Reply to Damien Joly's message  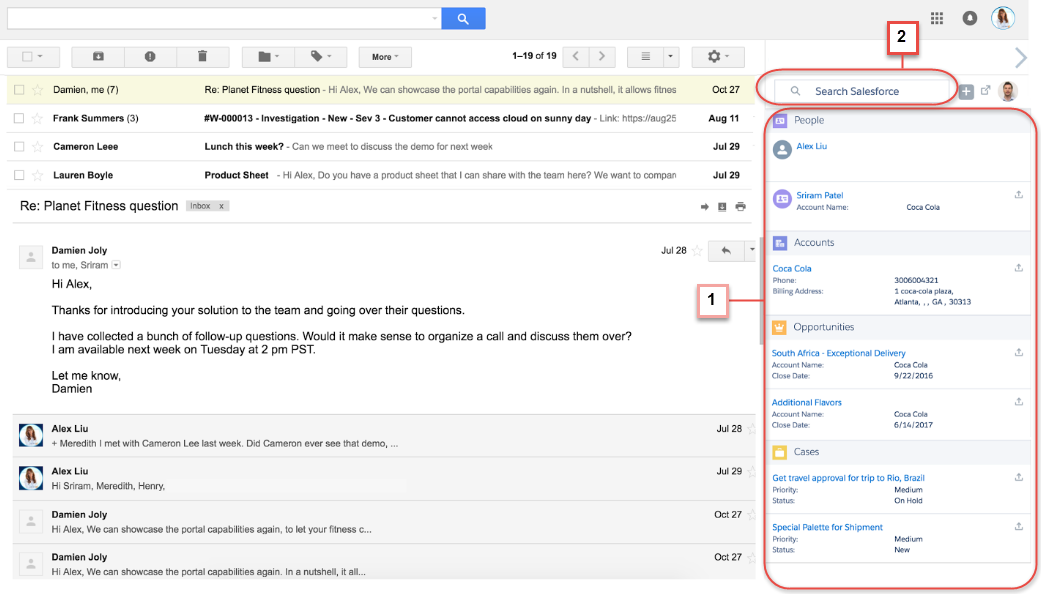(726, 251)
